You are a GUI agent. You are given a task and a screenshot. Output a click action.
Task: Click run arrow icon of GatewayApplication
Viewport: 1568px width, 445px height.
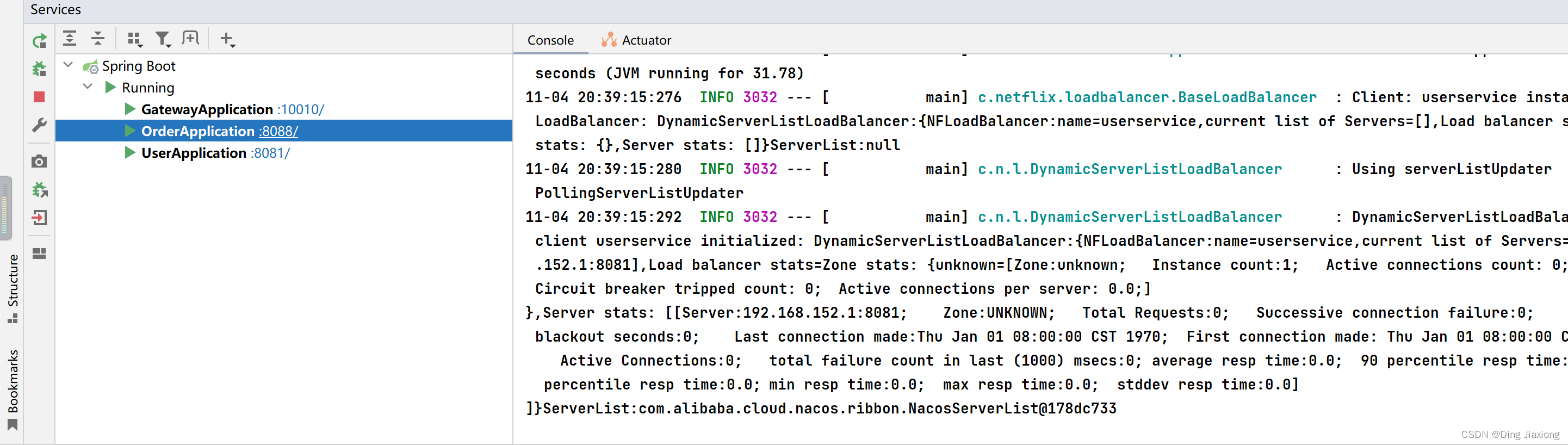pos(129,109)
